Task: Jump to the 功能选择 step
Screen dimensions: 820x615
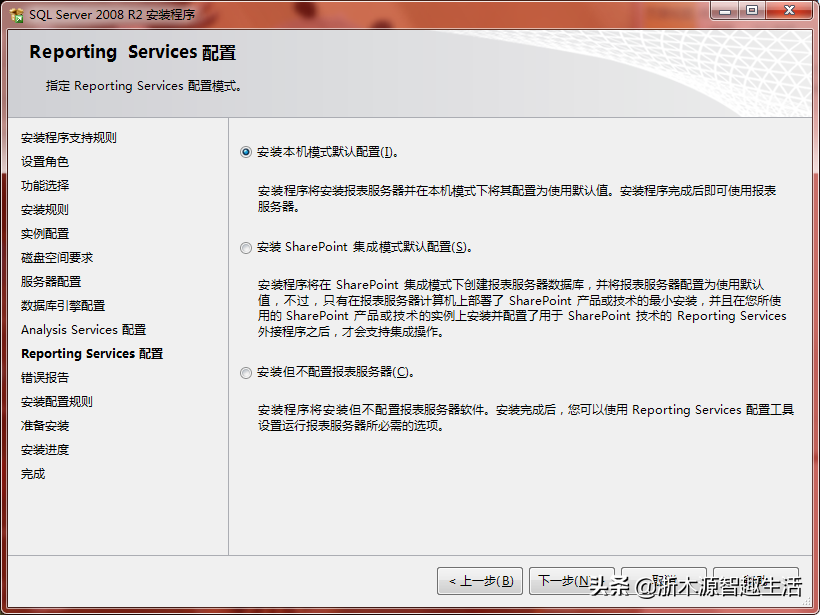Action: click(x=45, y=186)
